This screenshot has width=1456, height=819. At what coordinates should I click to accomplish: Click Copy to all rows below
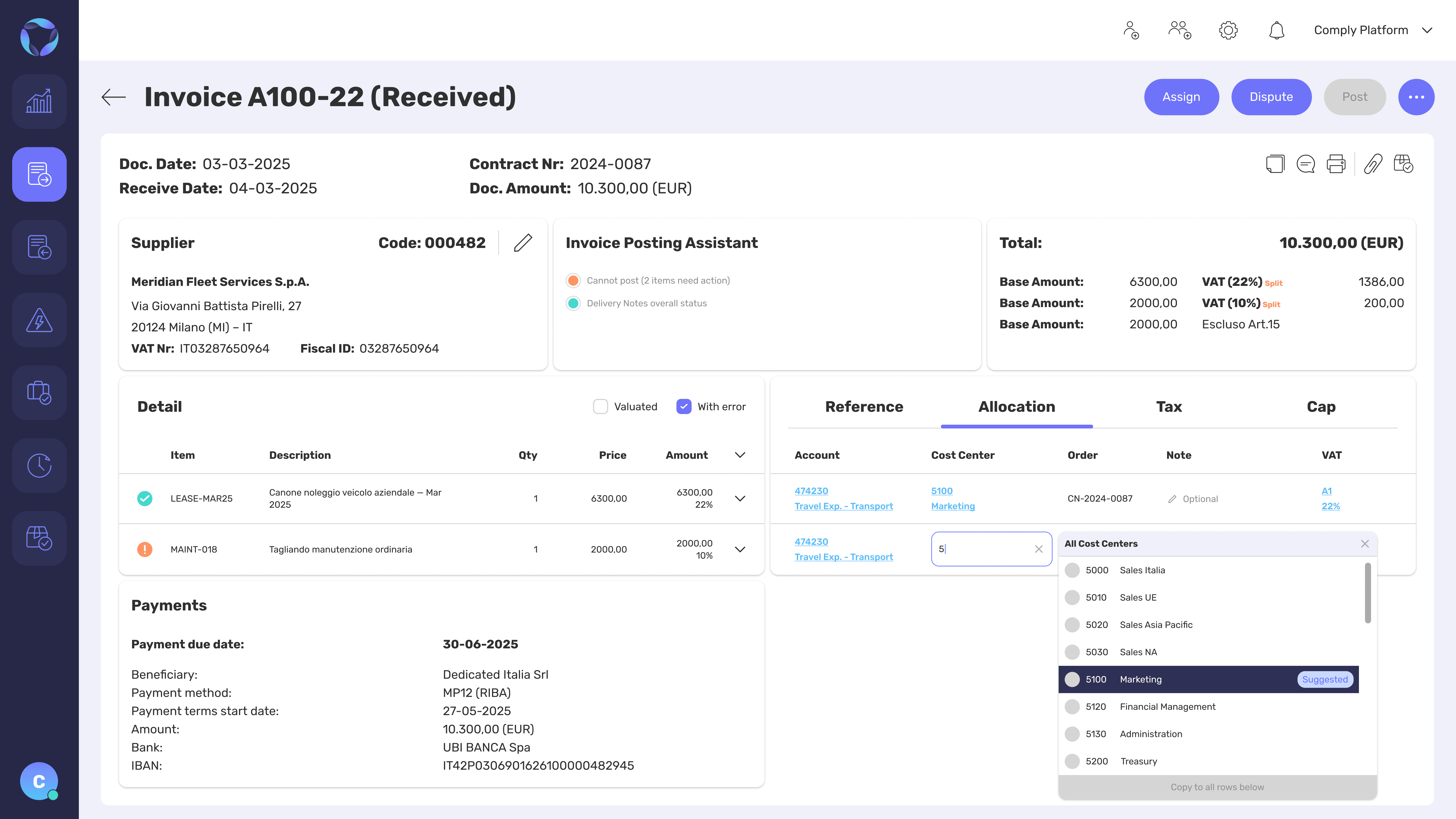coord(1218,787)
